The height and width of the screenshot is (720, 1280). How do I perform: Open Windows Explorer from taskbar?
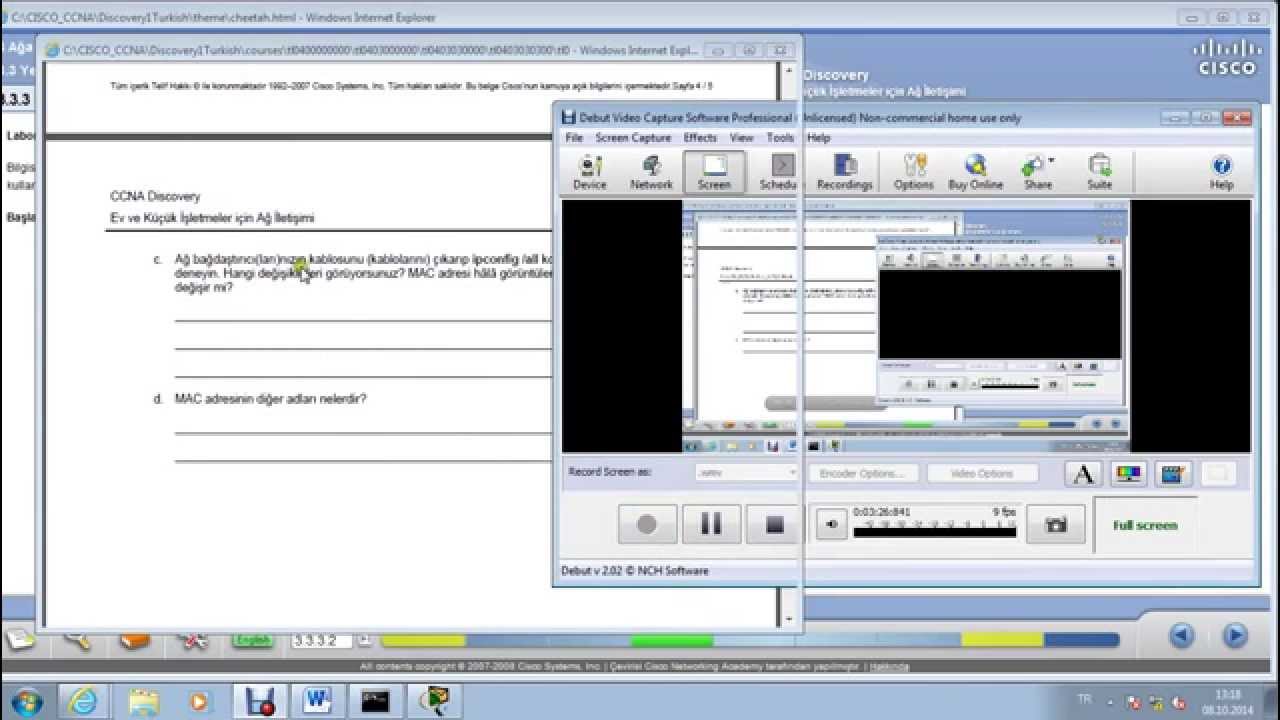tap(144, 701)
